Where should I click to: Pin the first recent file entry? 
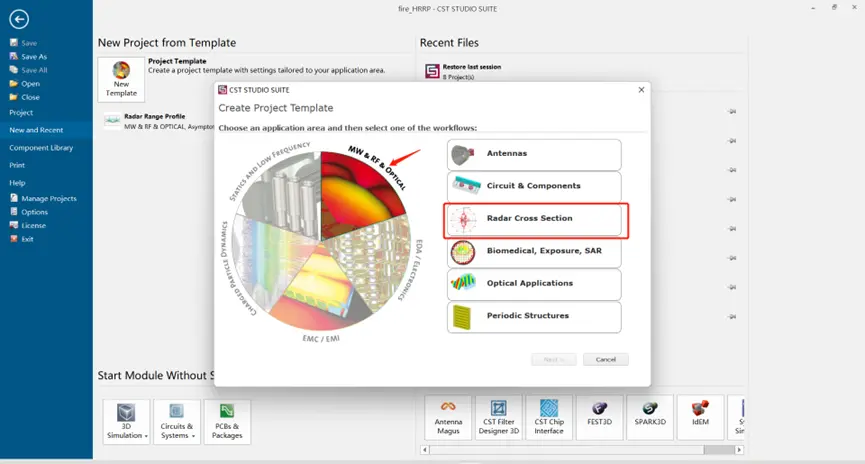pos(731,111)
